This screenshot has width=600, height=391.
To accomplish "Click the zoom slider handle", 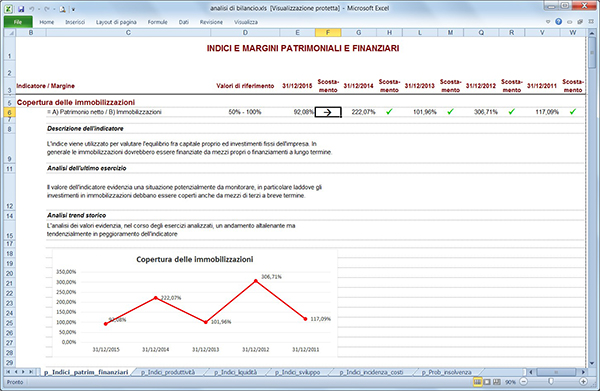I will pyautogui.click(x=551, y=381).
